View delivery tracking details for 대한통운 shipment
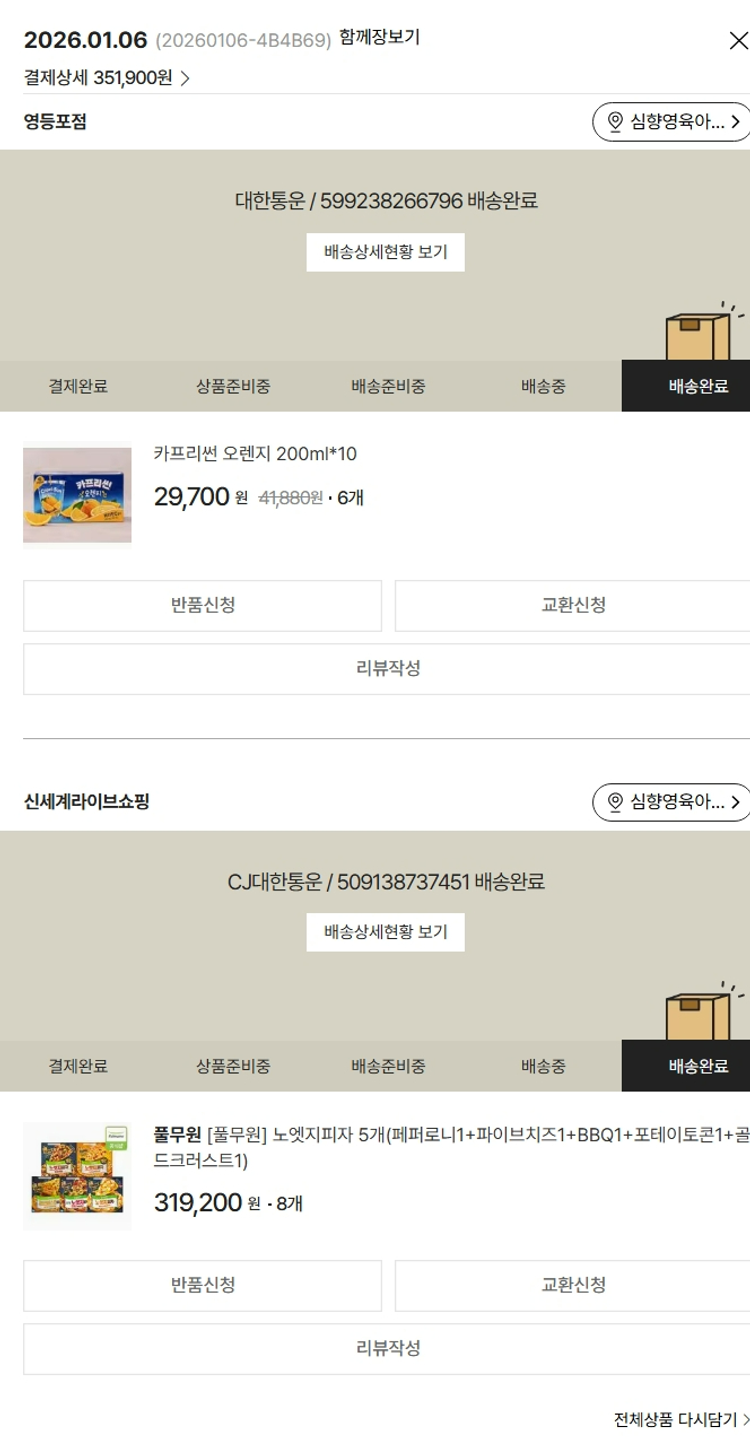The image size is (750, 1451). 385,252
